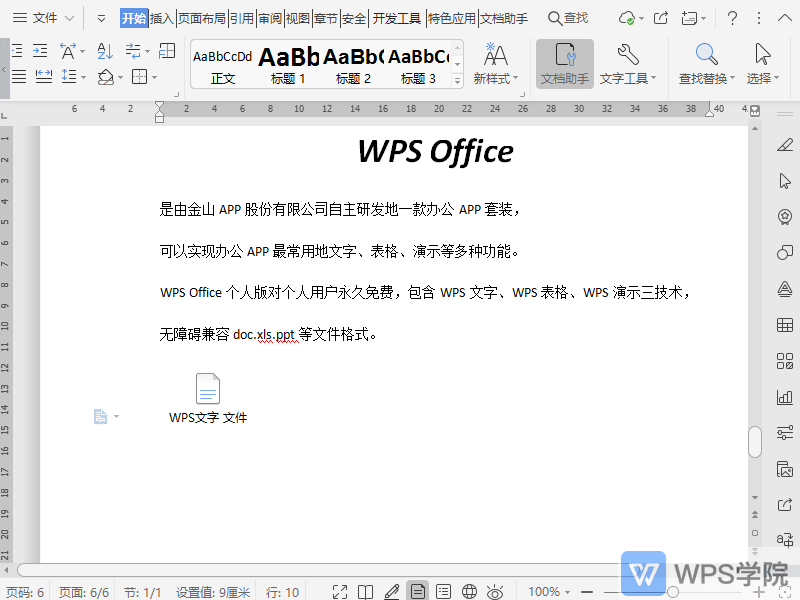Open the embedded WPS文字 文件 object
800x600 pixels.
click(207, 390)
